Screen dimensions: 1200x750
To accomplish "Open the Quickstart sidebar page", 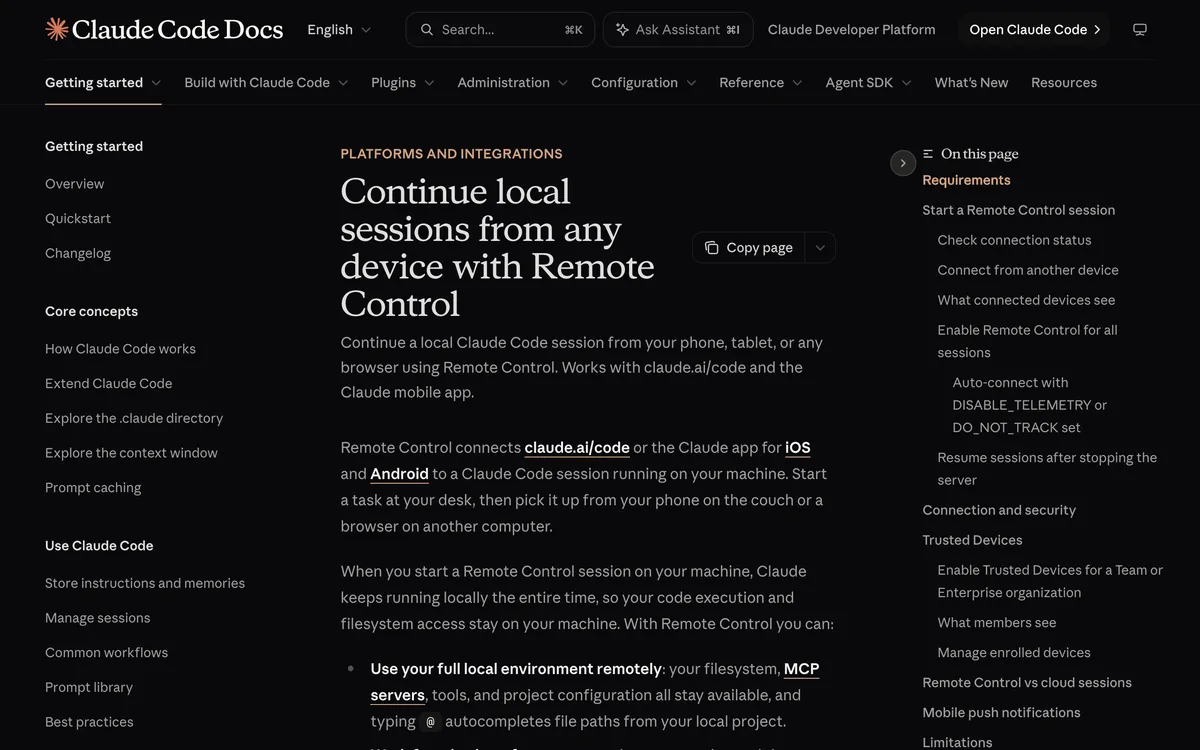I will pyautogui.click(x=78, y=219).
